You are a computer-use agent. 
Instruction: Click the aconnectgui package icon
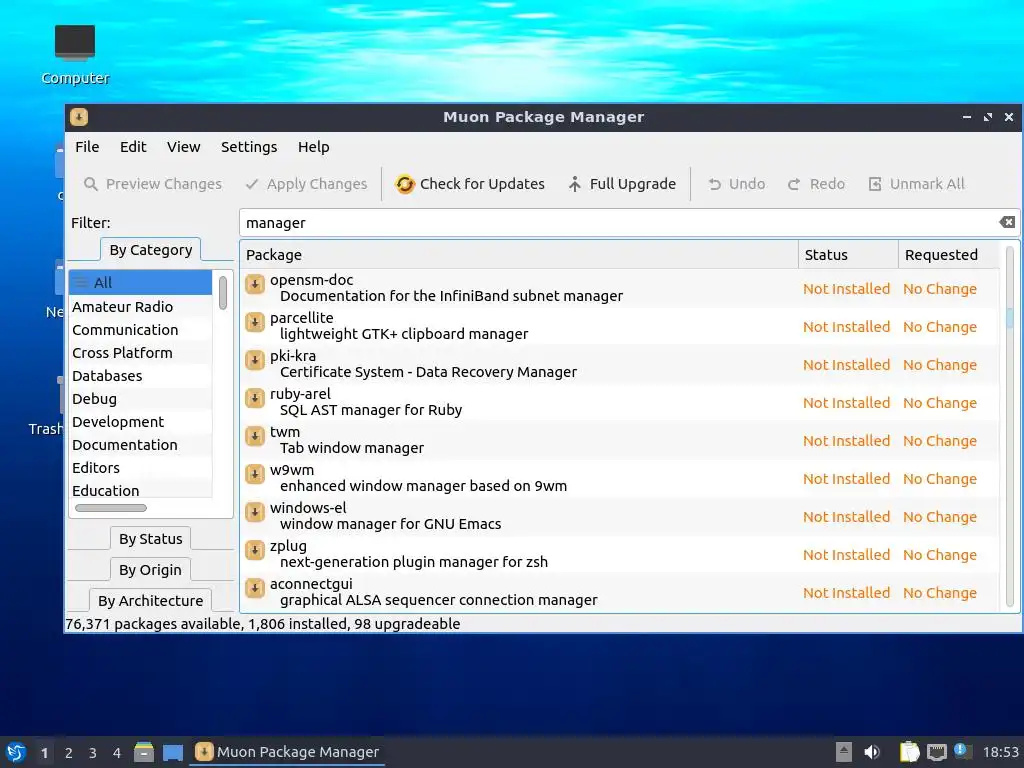click(x=255, y=587)
